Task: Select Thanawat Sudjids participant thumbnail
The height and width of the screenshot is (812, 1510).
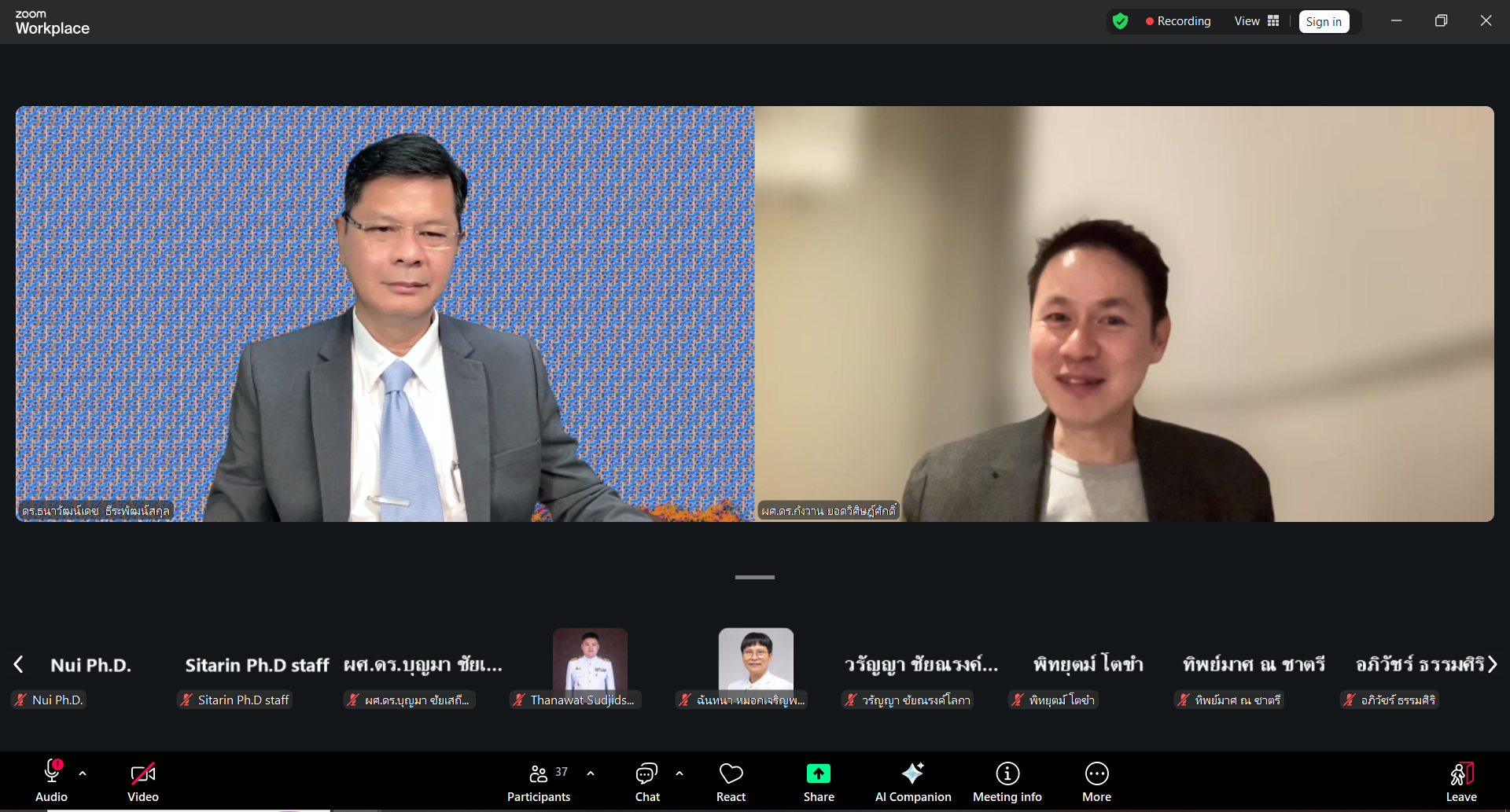Action: pos(590,664)
